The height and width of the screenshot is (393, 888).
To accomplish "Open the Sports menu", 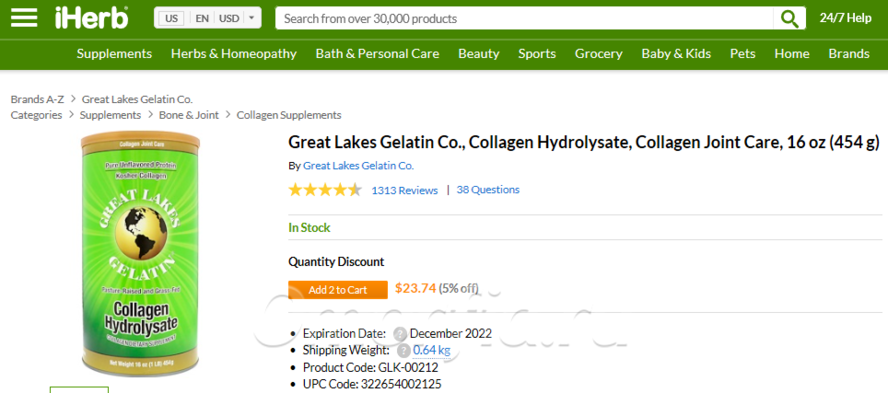I will (537, 54).
